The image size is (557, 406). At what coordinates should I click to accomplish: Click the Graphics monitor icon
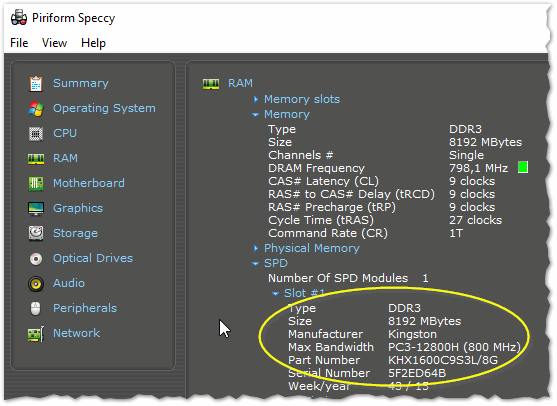tap(36, 209)
